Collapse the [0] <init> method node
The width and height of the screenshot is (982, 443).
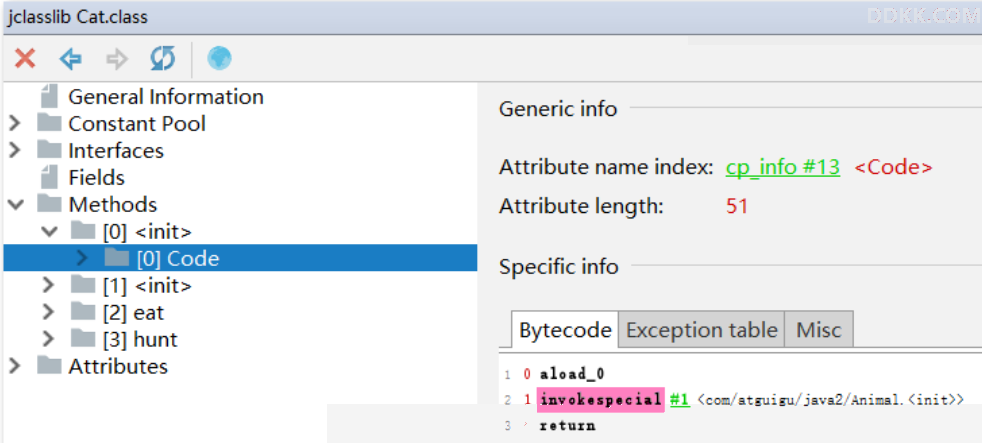[49, 232]
